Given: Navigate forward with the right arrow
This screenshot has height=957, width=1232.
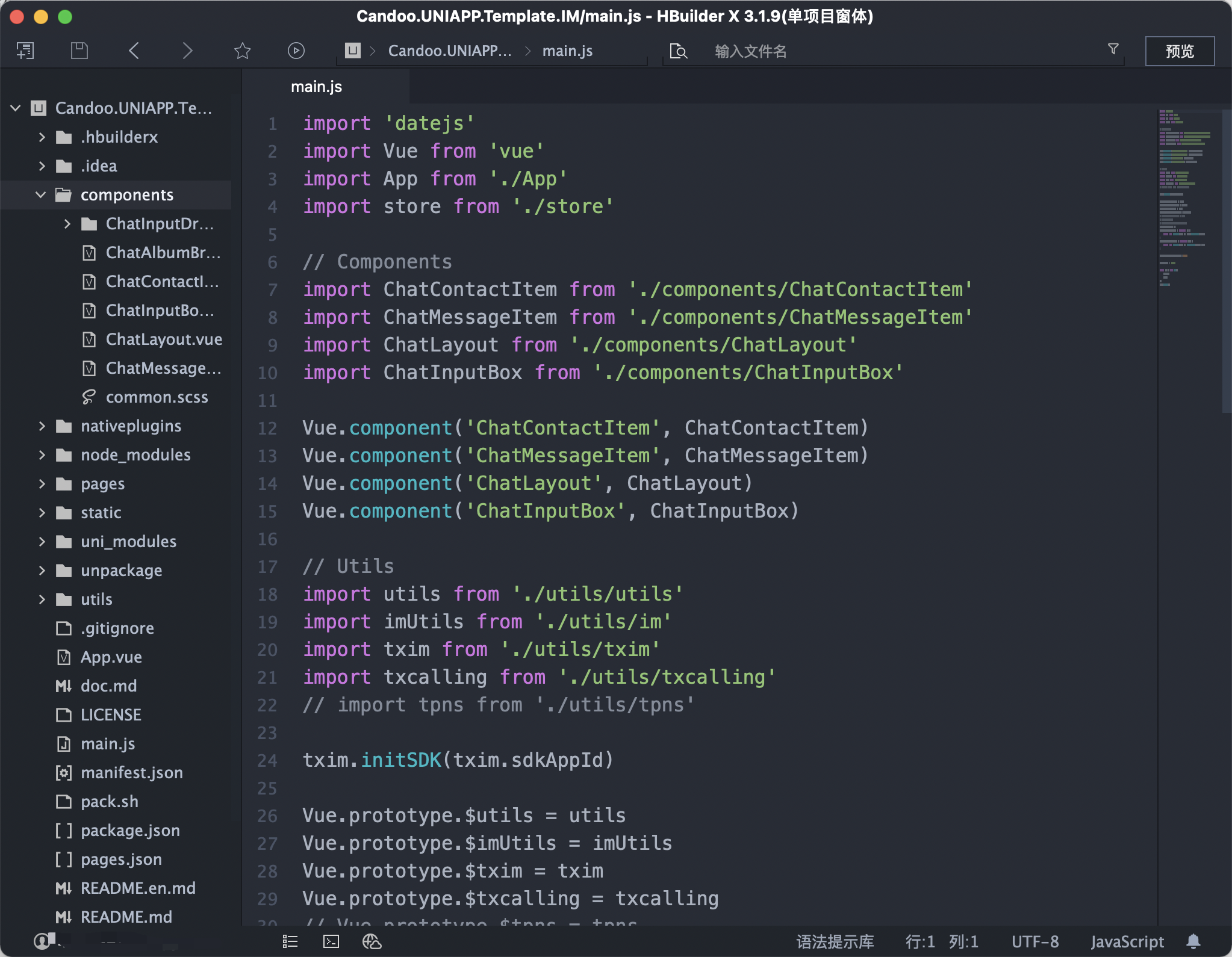Looking at the screenshot, I should [x=187, y=51].
